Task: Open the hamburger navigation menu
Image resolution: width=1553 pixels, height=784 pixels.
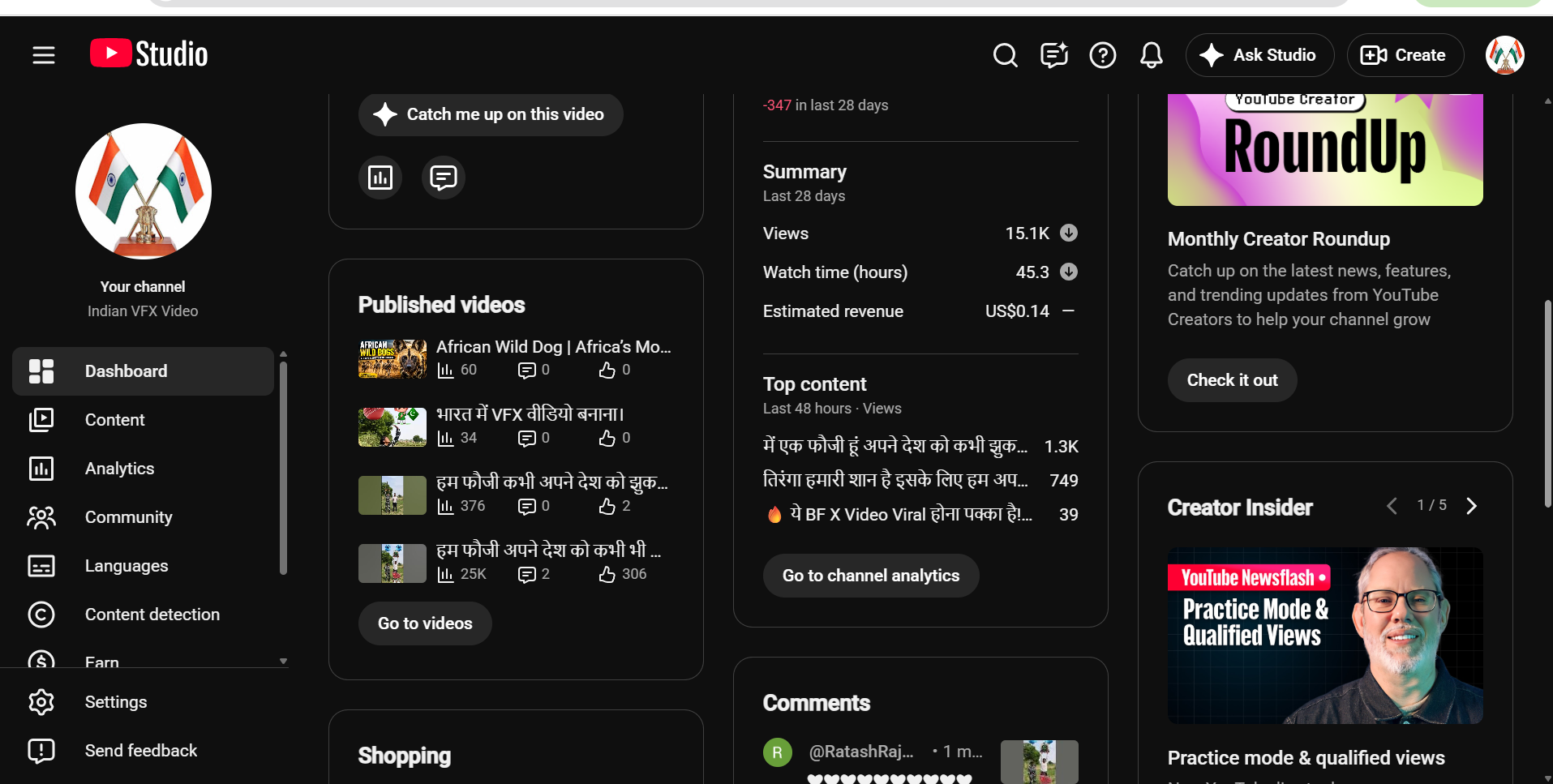Action: pyautogui.click(x=44, y=55)
